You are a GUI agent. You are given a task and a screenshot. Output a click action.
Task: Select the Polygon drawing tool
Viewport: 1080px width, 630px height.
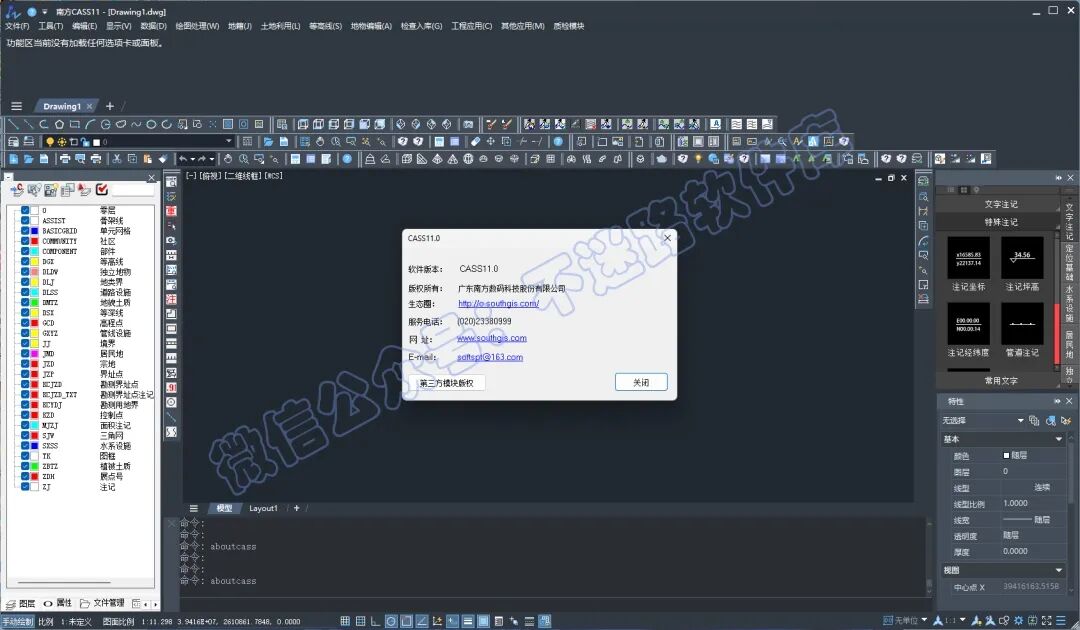click(59, 125)
